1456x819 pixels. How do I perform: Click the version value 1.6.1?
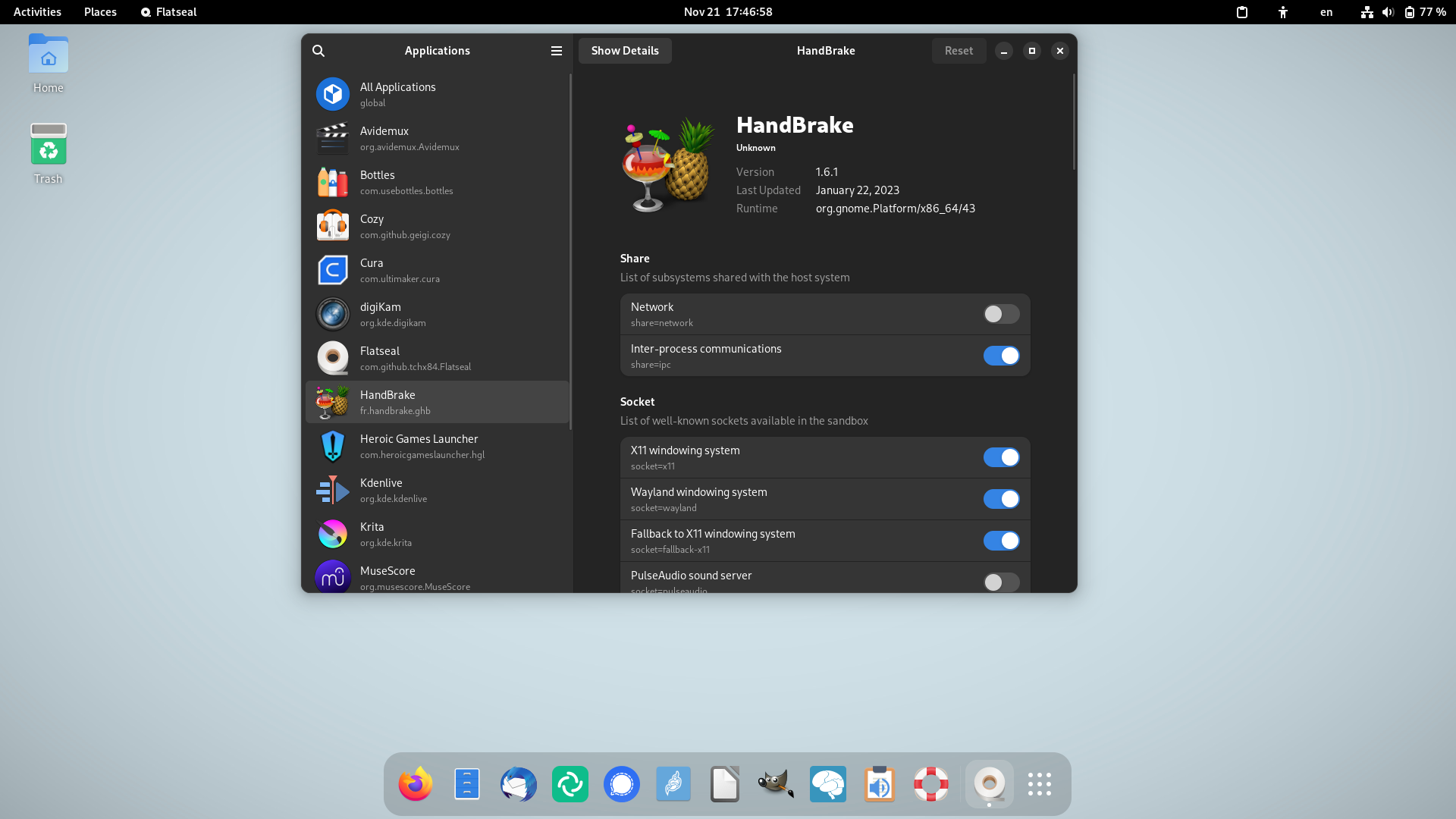pos(827,172)
